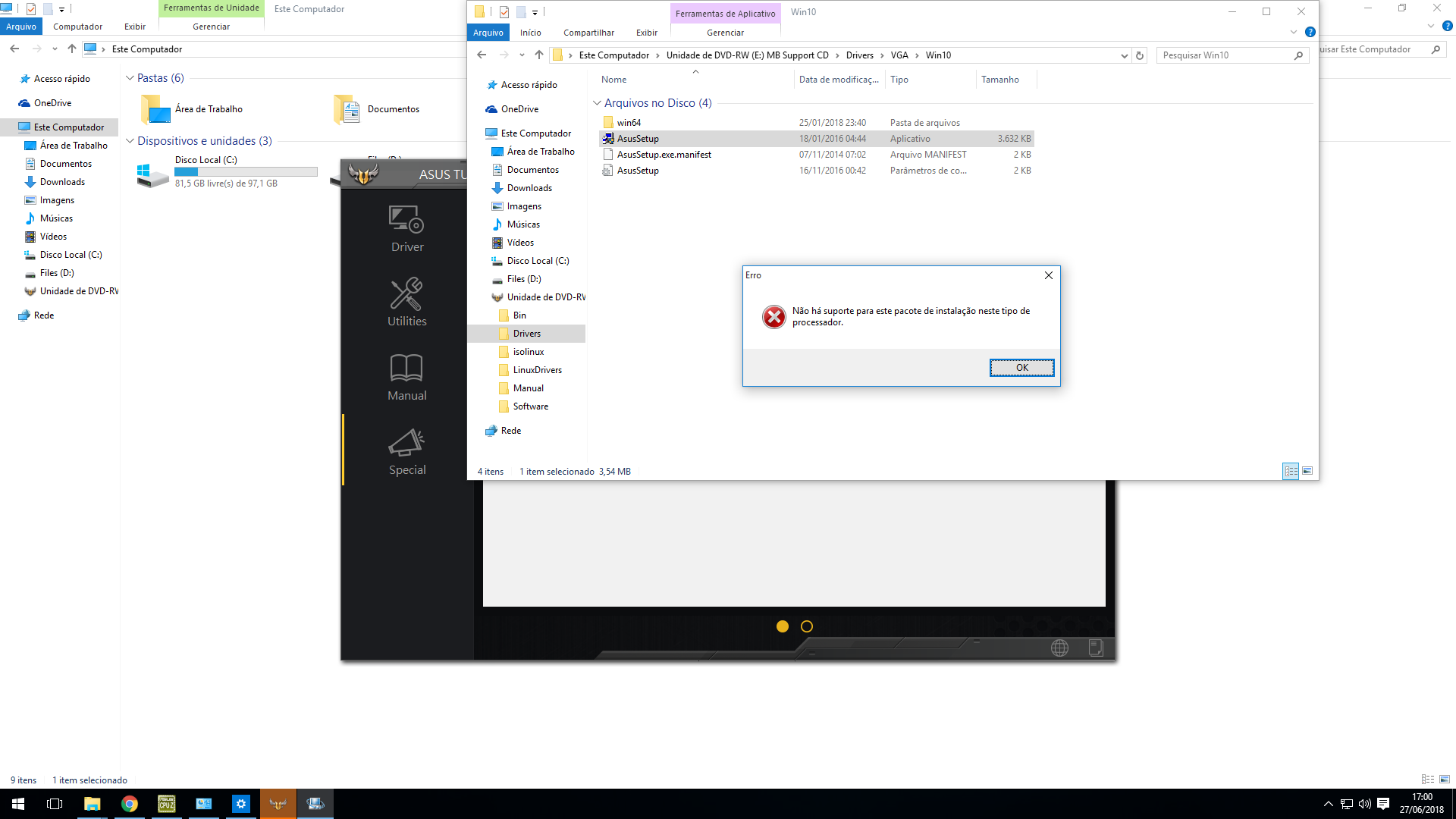Viewport: 1456px width, 819px height.
Task: Go up one folder in Win10 window
Action: [539, 55]
